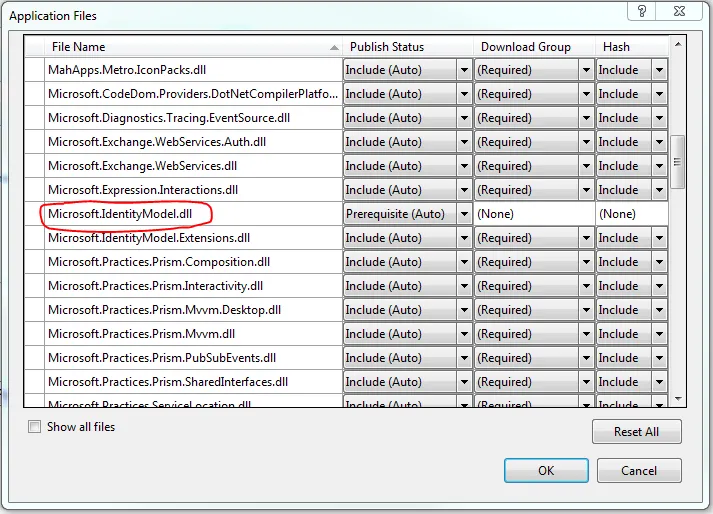Viewport: 713px width, 514px height.
Task: Sort by the File Name column header
Action: coord(193,46)
